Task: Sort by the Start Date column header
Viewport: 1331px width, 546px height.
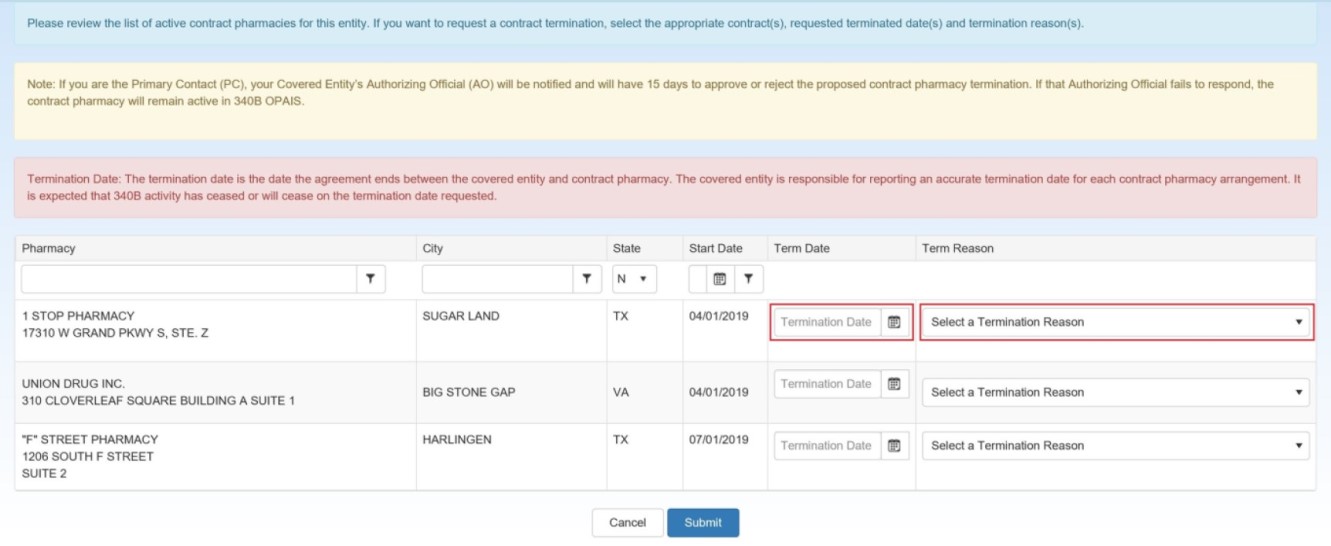Action: click(716, 248)
